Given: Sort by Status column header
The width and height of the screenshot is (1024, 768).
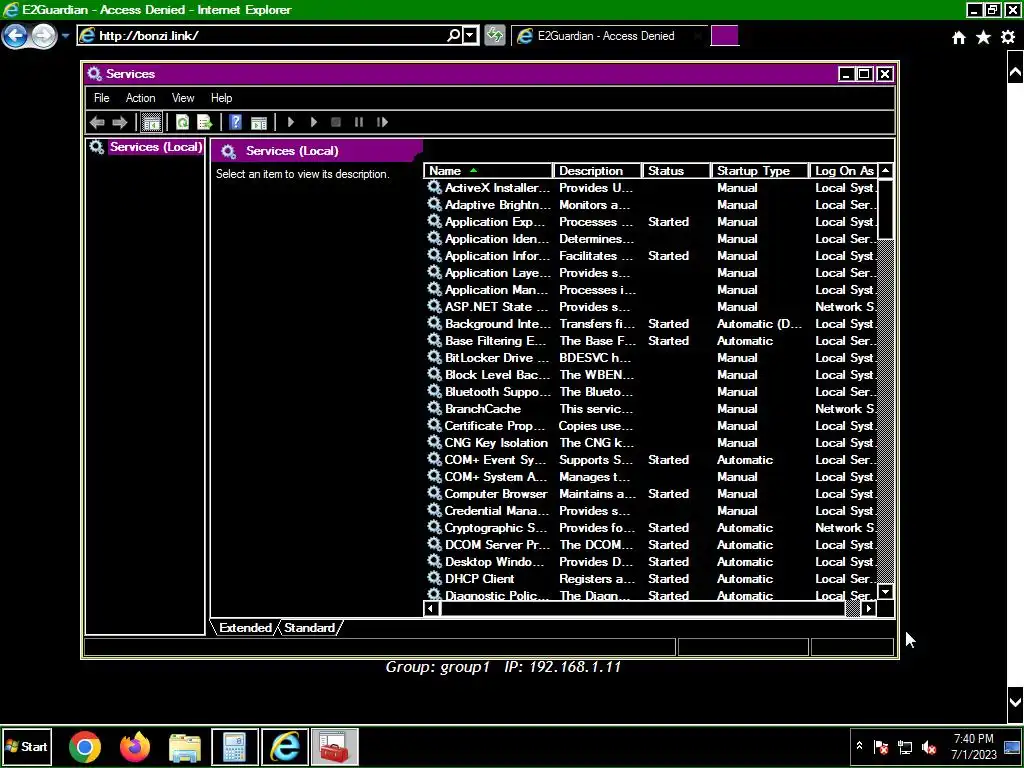Looking at the screenshot, I should coord(677,170).
